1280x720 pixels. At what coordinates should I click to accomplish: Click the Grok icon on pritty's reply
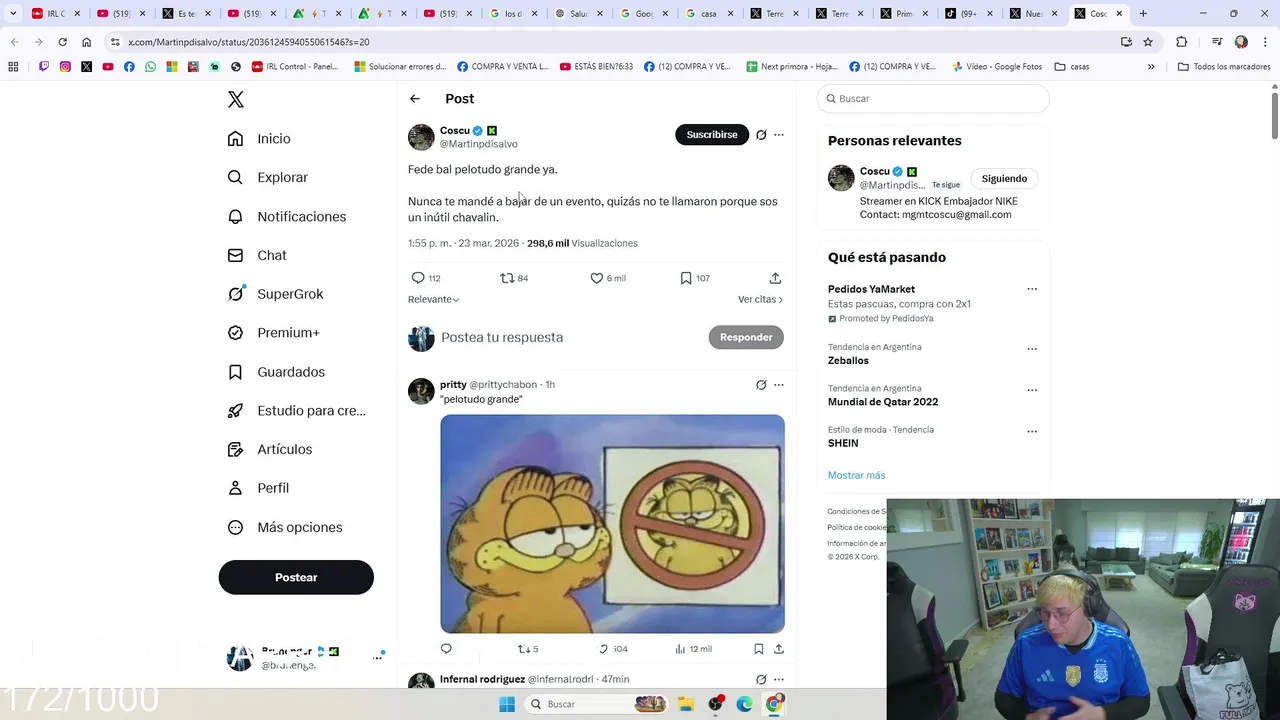pos(761,385)
